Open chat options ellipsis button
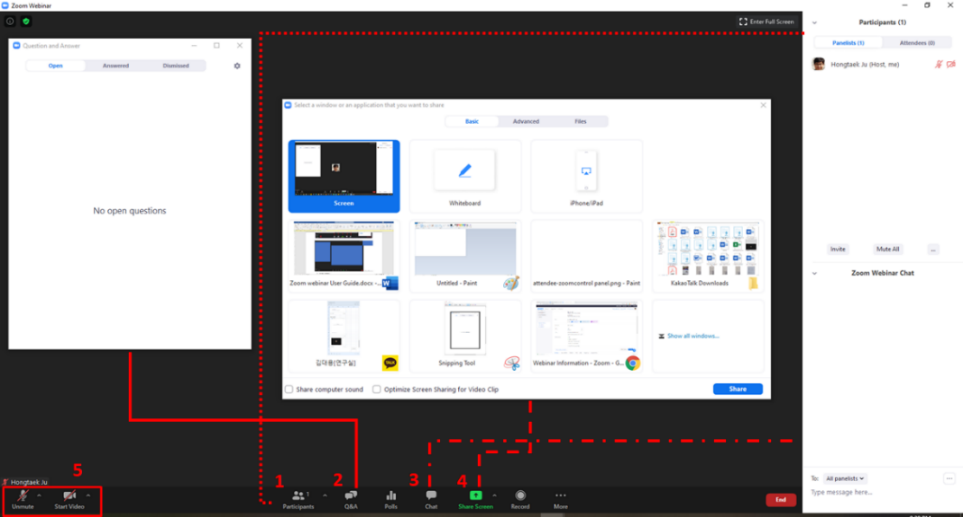 tap(949, 478)
